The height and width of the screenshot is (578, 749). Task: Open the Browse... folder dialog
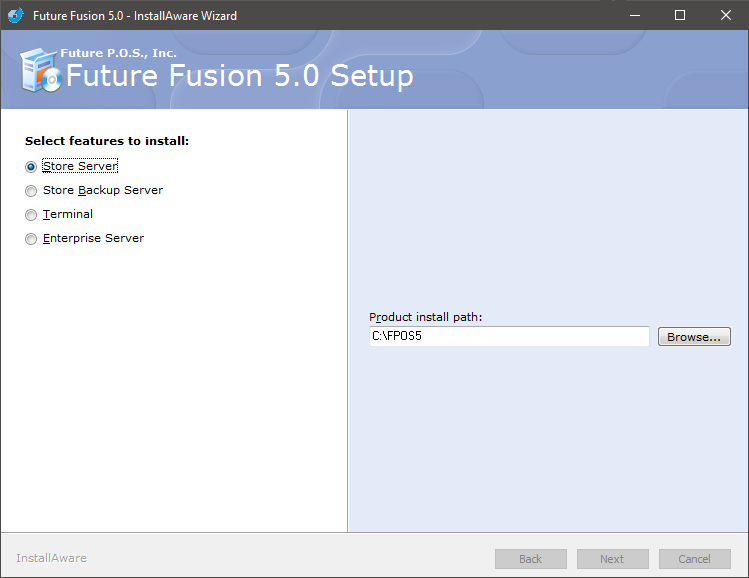pyautogui.click(x=694, y=337)
